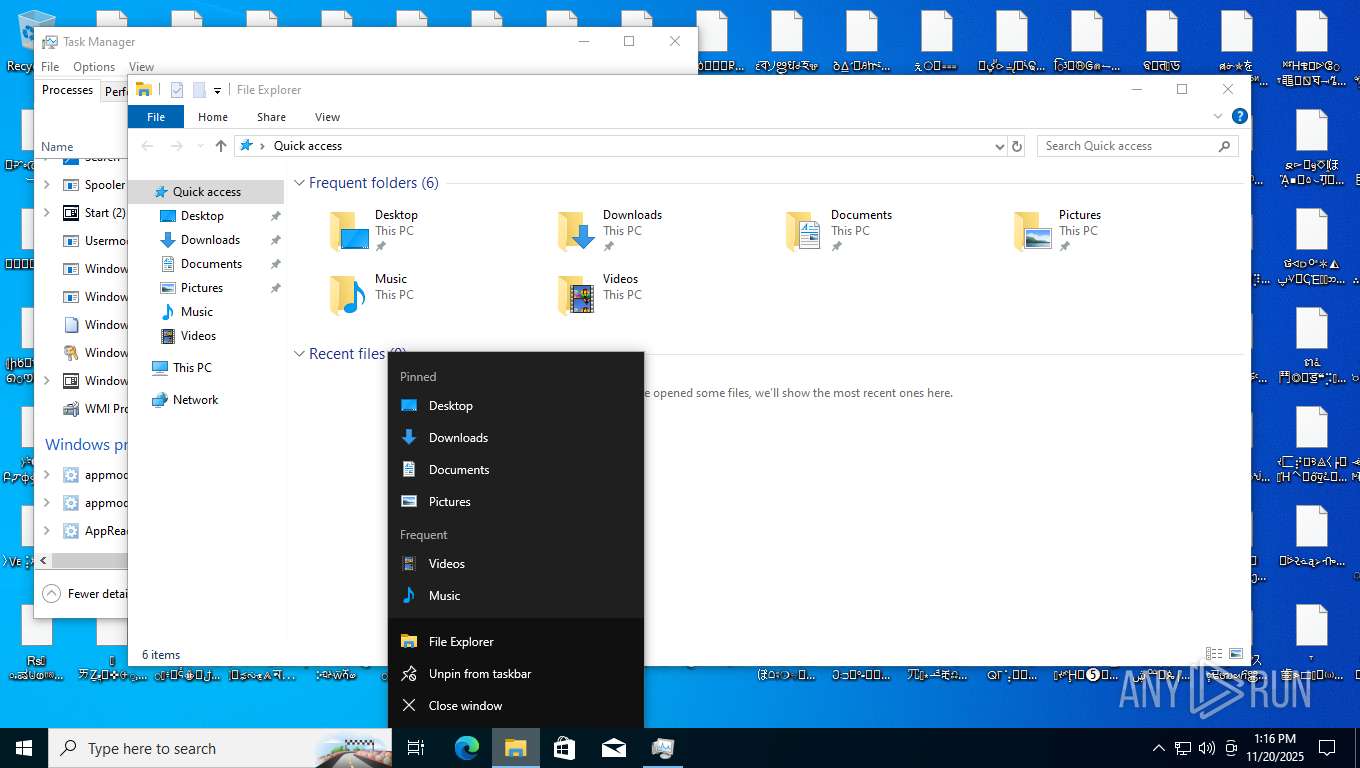Open Videos under Frequent in jump list
1360x768 pixels.
[x=515, y=564]
